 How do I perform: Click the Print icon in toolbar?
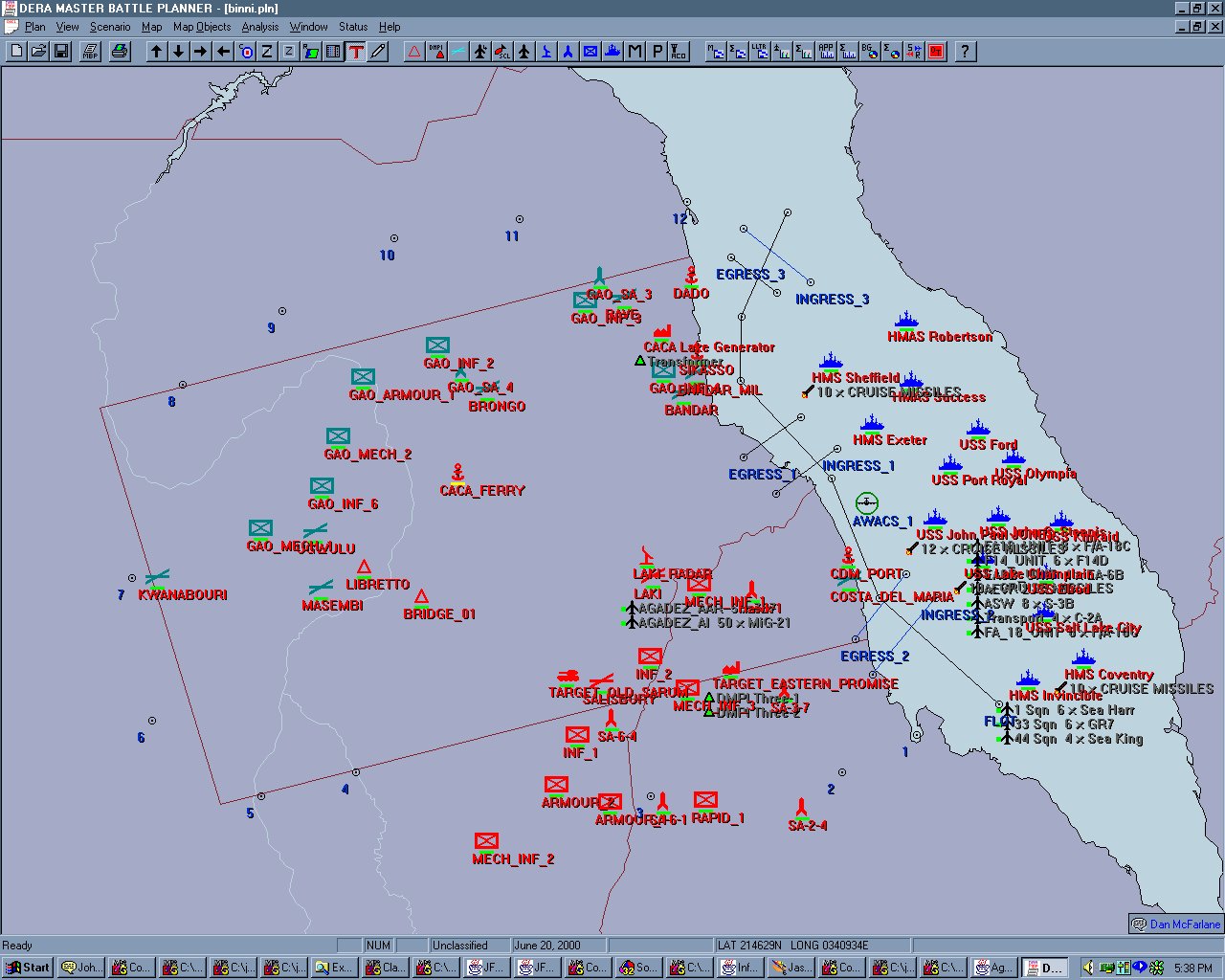tap(120, 52)
